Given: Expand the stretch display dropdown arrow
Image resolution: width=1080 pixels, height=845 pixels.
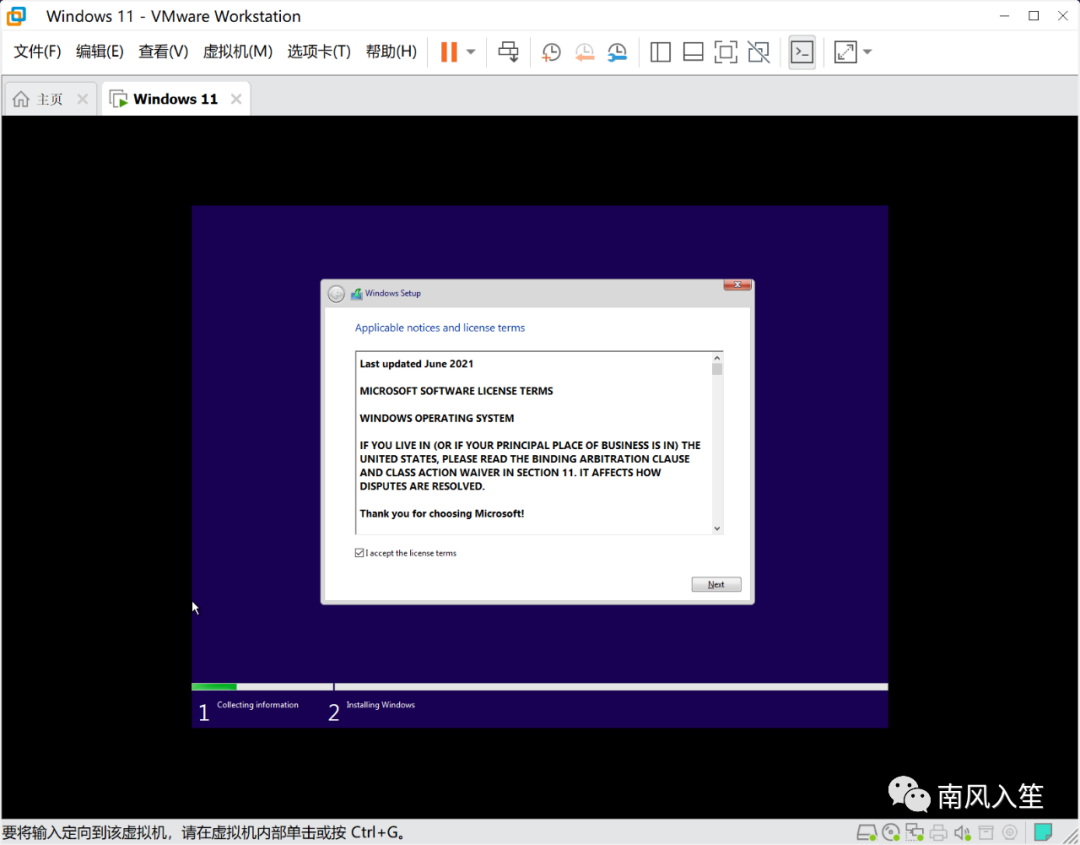Looking at the screenshot, I should (867, 52).
